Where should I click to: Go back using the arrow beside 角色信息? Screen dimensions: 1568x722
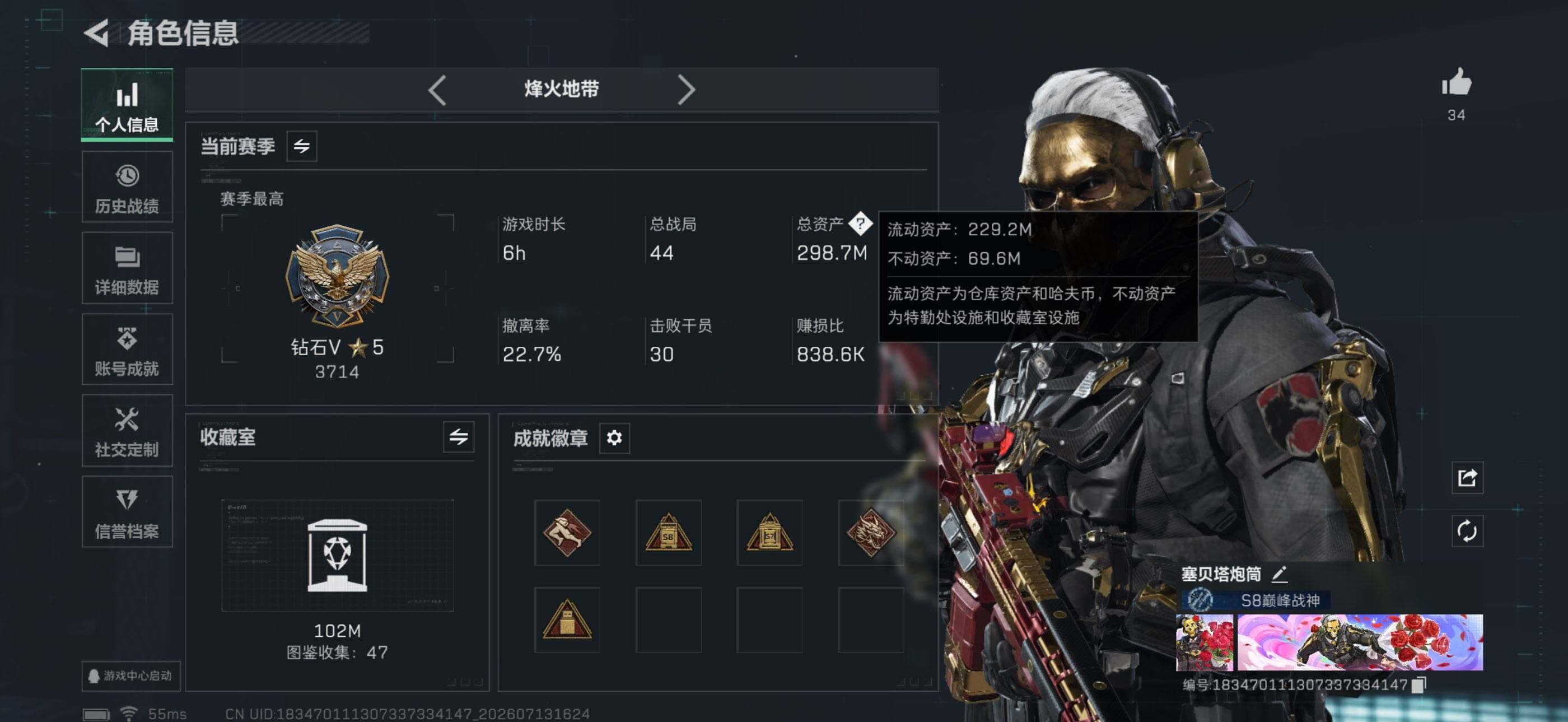coord(97,33)
